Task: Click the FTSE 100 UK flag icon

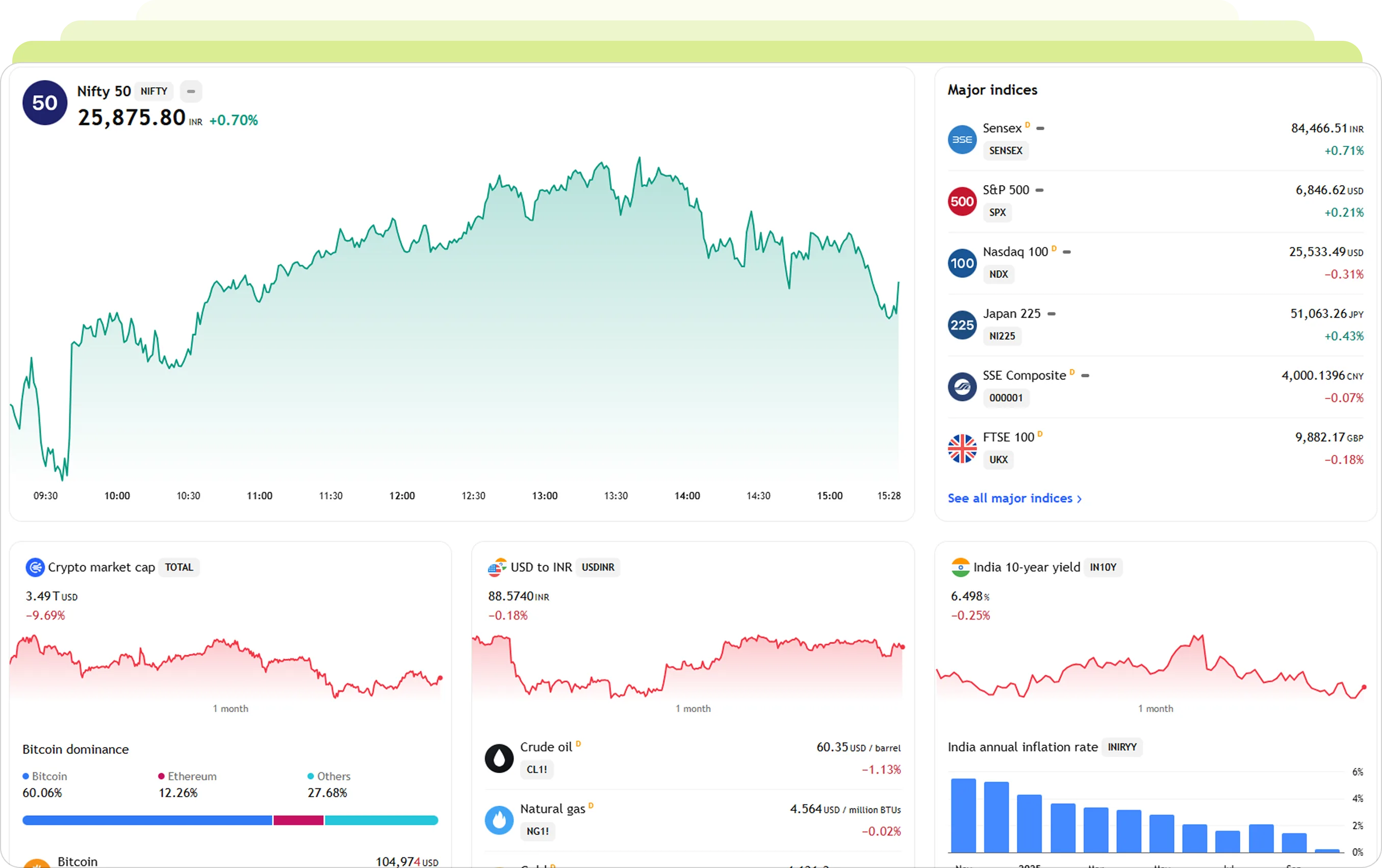Action: (962, 448)
